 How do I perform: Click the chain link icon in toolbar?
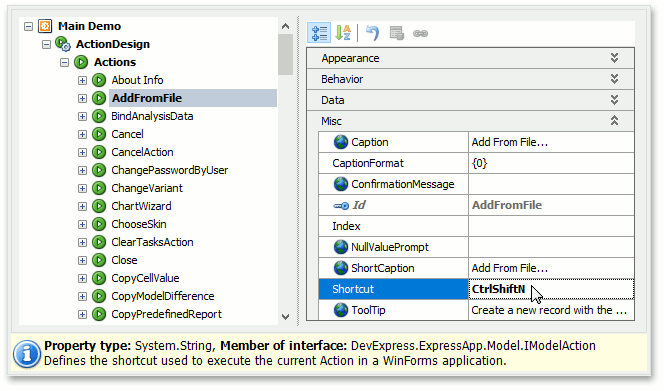[420, 33]
